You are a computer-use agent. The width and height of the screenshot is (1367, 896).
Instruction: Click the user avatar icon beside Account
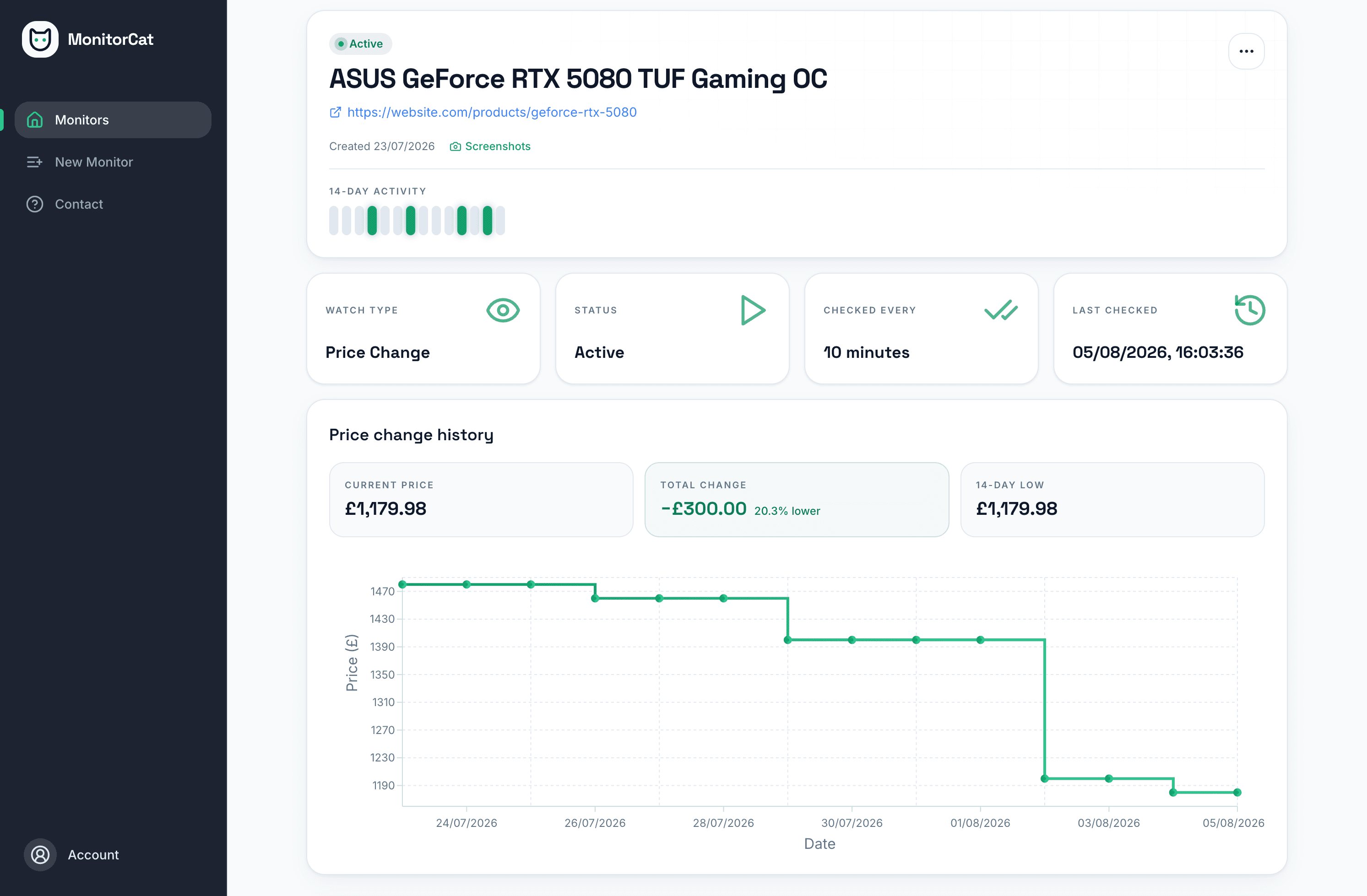tap(40, 855)
